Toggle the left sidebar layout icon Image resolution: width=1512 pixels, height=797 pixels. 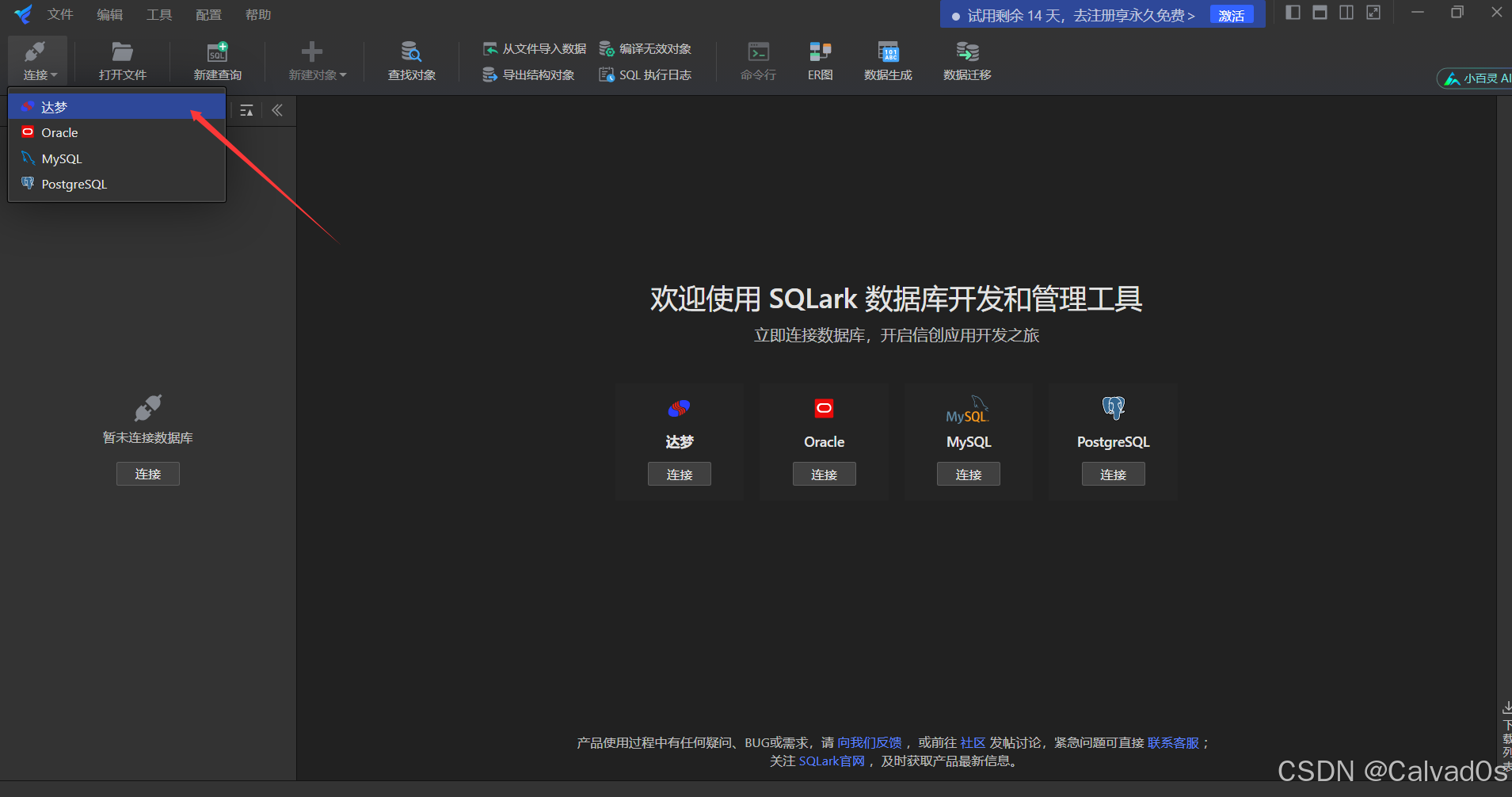tap(1293, 13)
